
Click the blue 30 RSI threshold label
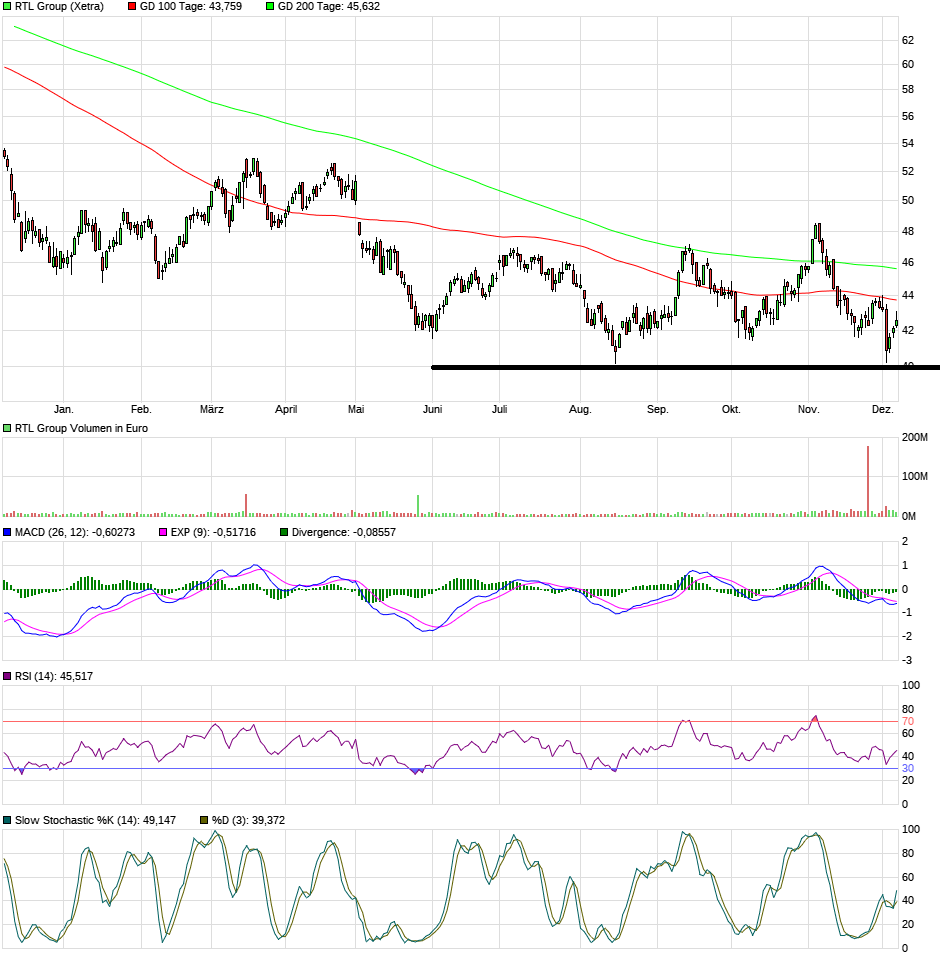pyautogui.click(x=908, y=768)
